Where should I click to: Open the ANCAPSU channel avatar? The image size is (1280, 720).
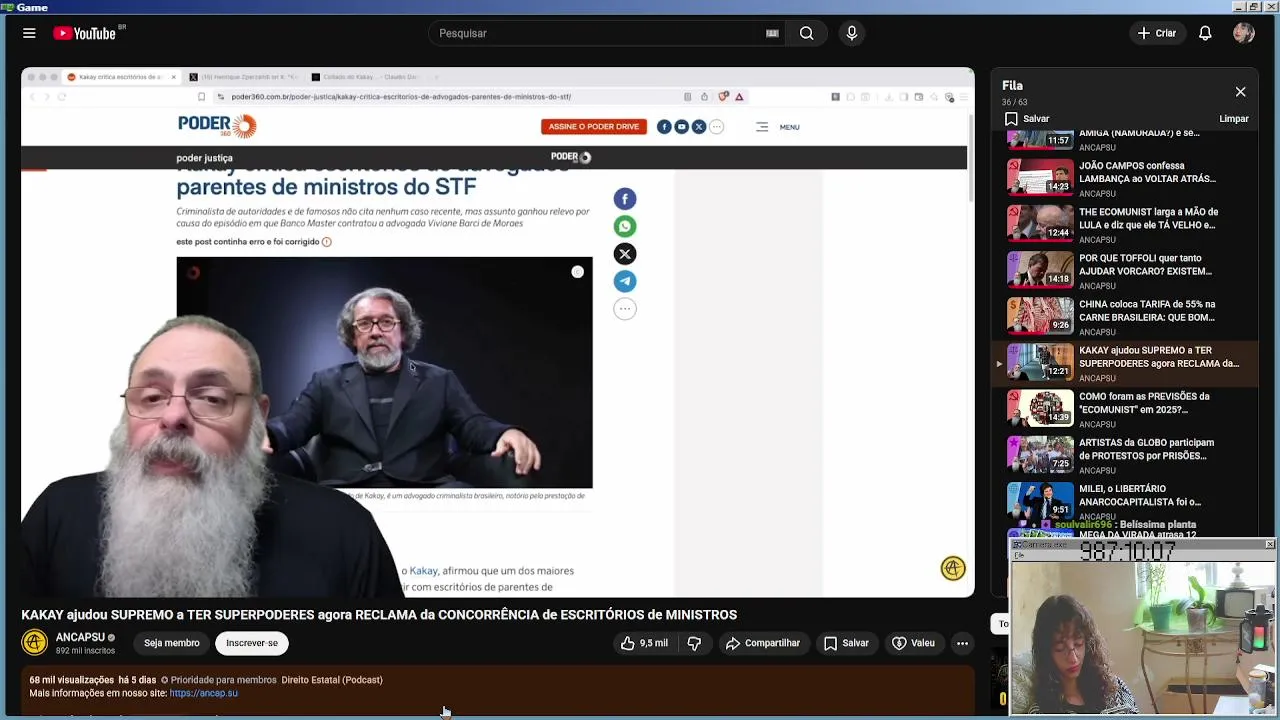(x=35, y=643)
